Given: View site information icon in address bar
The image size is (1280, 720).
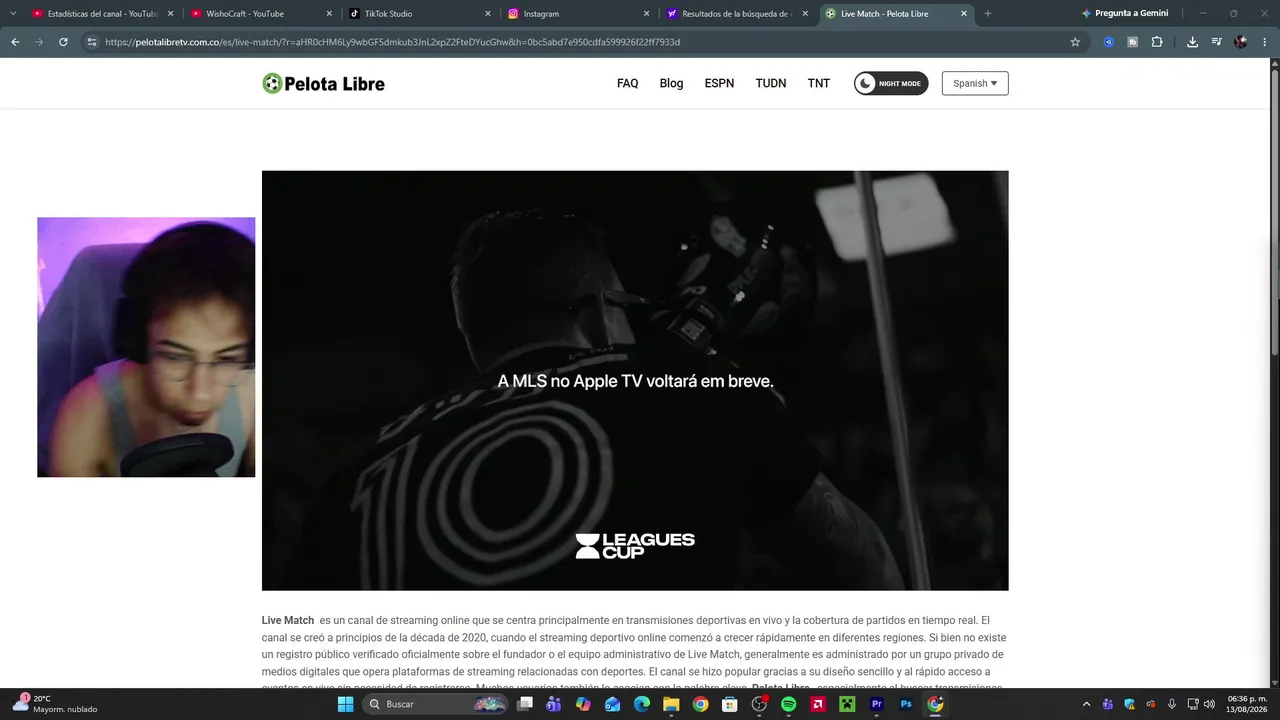Looking at the screenshot, I should point(92,42).
